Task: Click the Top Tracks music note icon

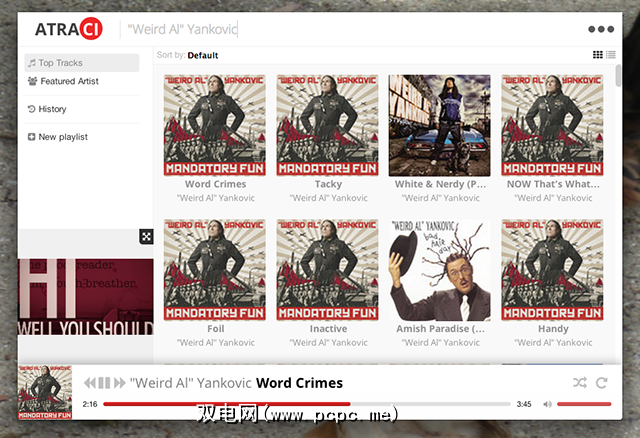Action: [x=31, y=63]
